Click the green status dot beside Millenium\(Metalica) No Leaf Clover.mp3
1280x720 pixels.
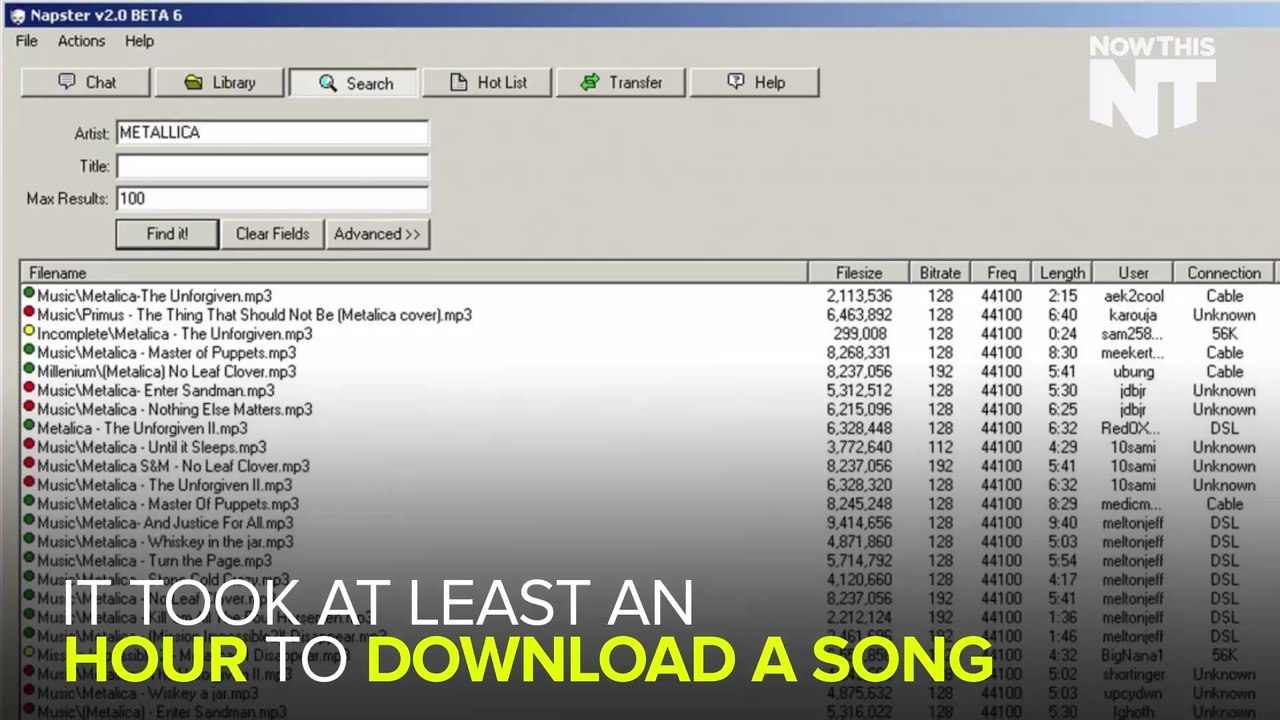tap(29, 370)
